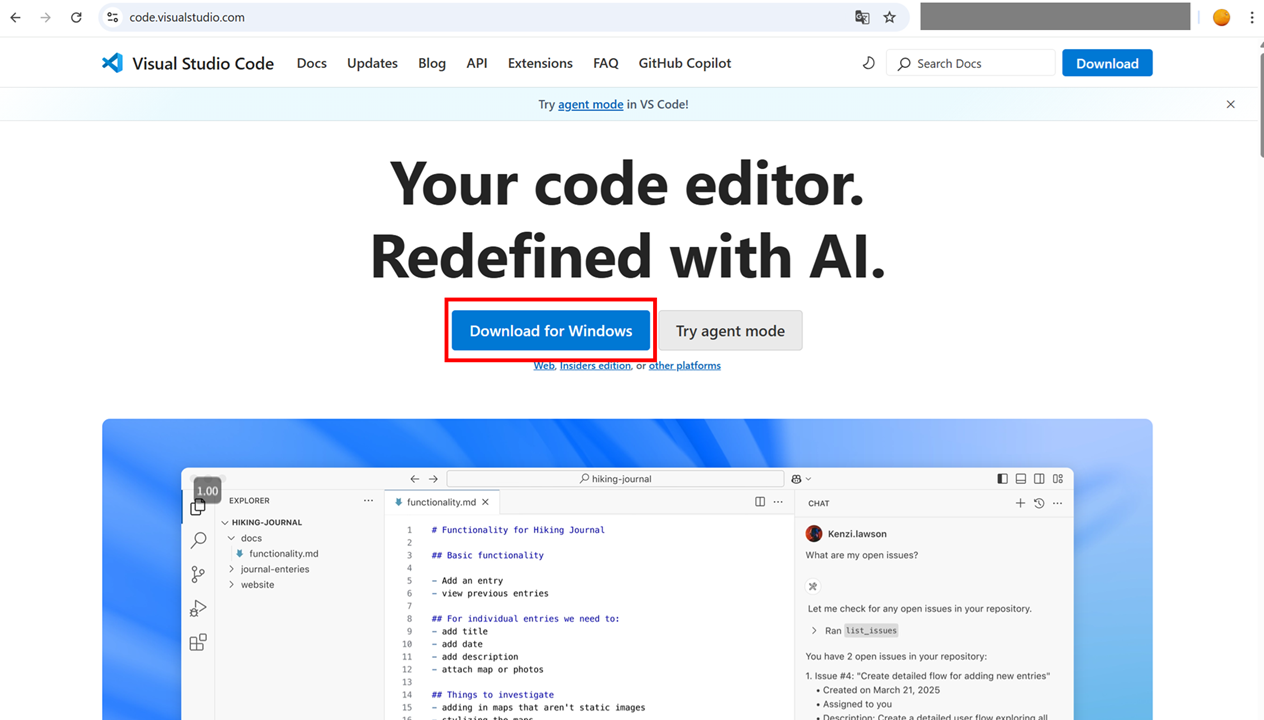
Task: Click the browser back arrow
Action: pos(15,17)
